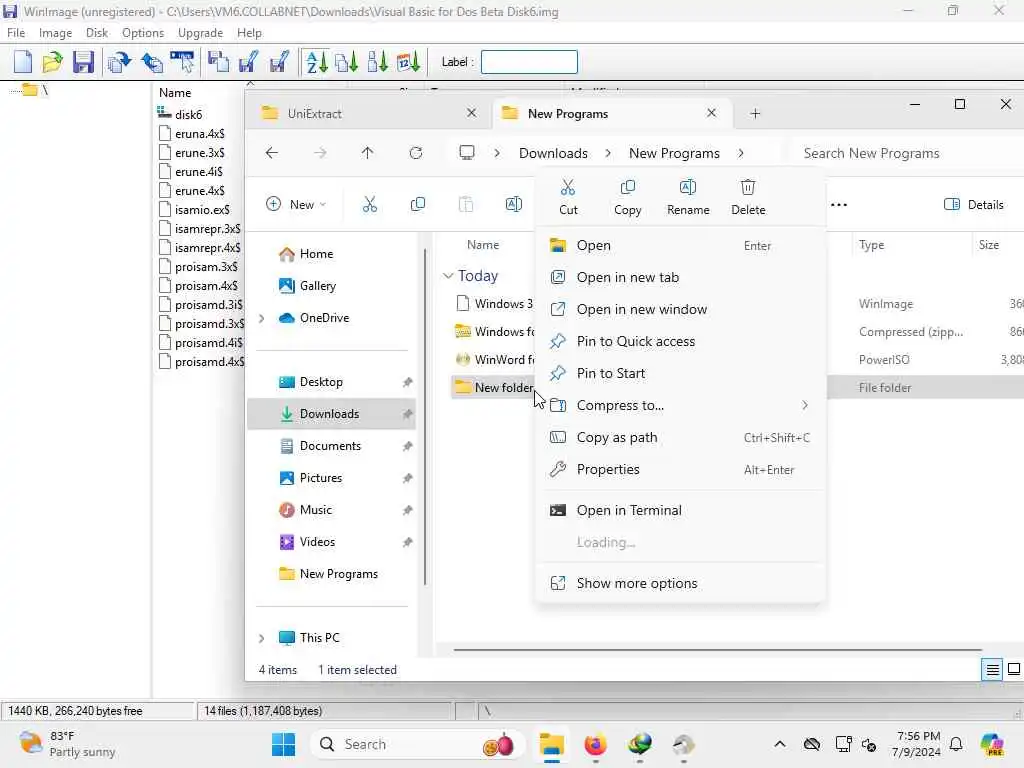Click the Delete trash icon in context menu

pyautogui.click(x=748, y=188)
